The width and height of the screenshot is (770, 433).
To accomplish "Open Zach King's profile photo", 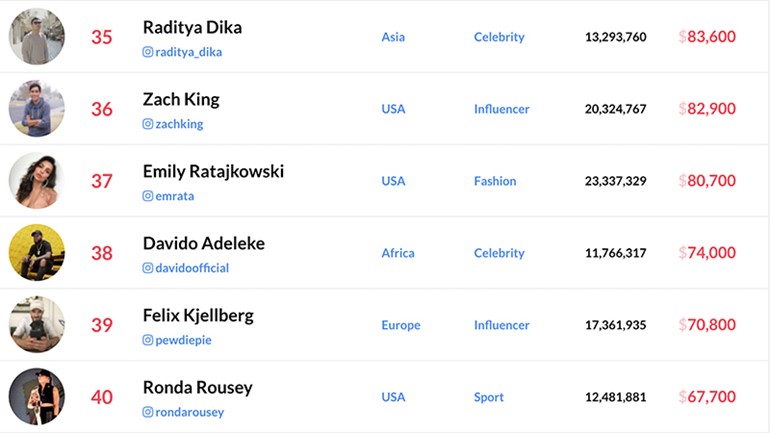I will tap(37, 108).
